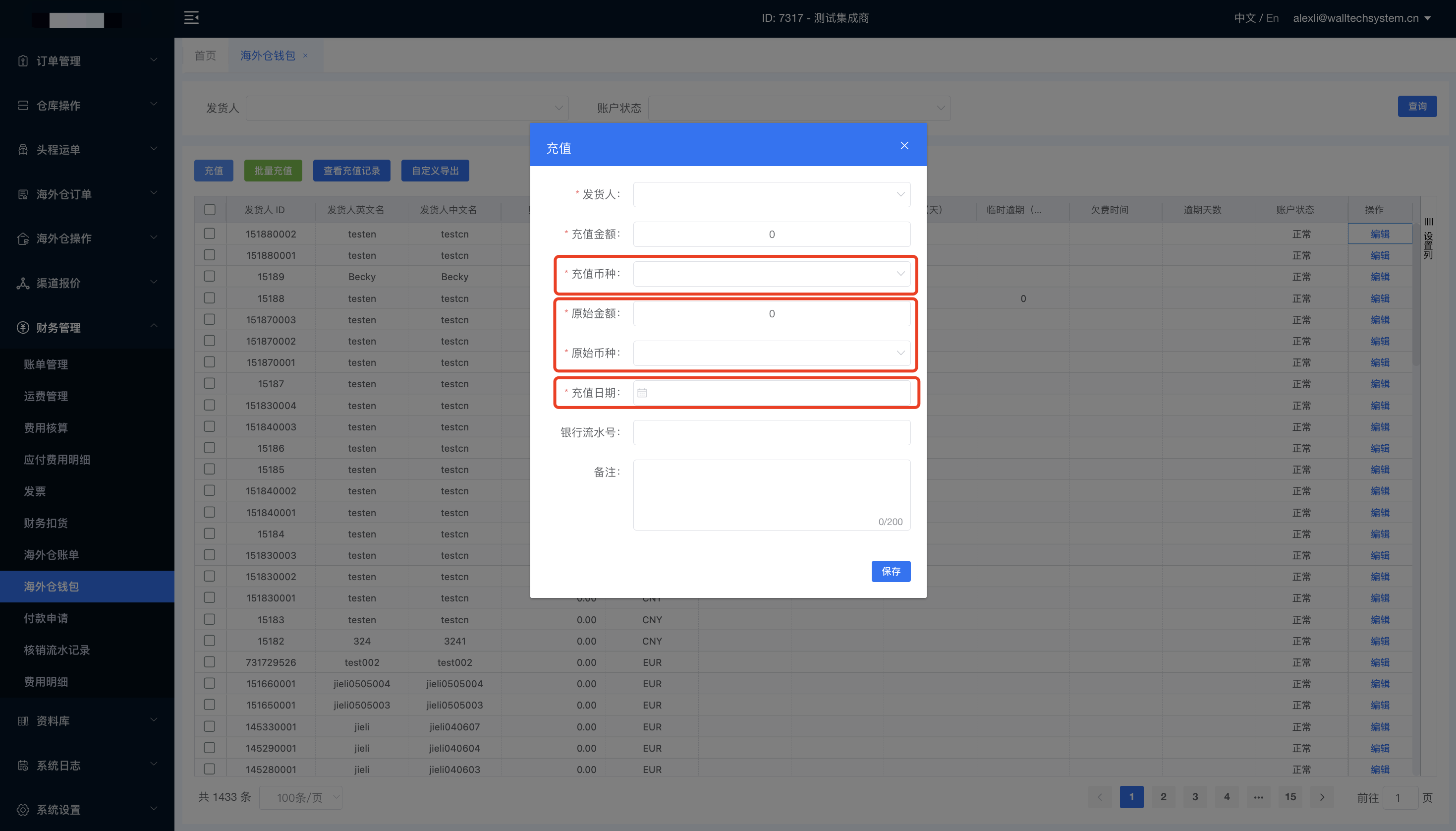Check the row for 发货人 ID 151660001
Viewport: 1456px width, 831px height.
coord(210,683)
